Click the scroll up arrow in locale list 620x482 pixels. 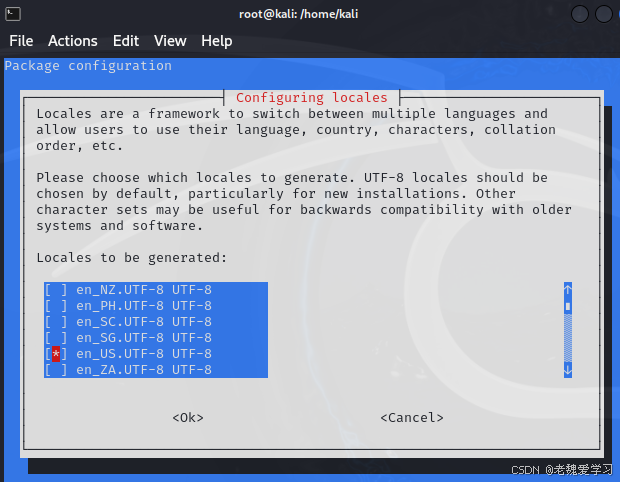[568, 289]
